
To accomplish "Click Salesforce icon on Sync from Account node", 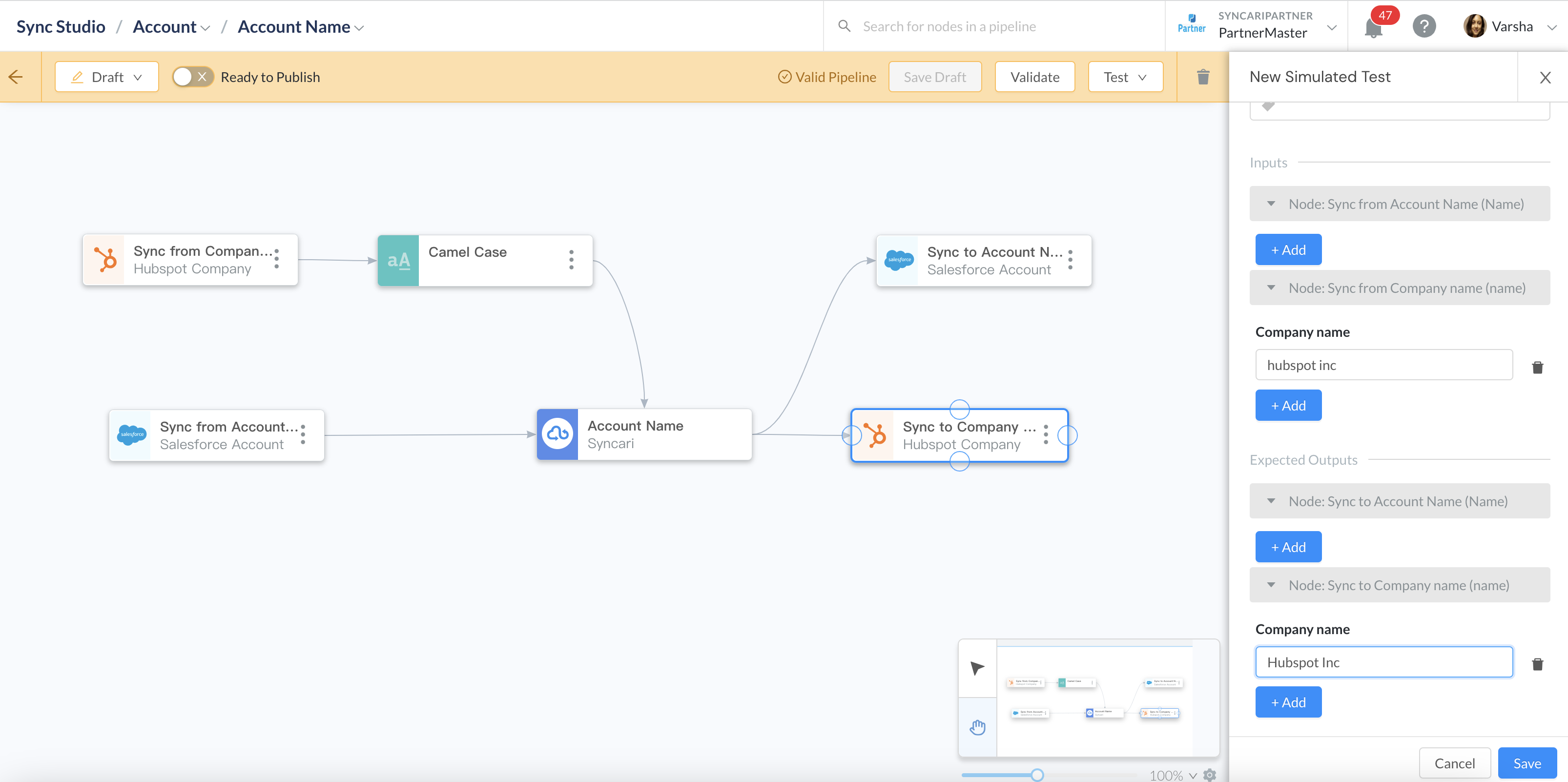I will pyautogui.click(x=131, y=435).
